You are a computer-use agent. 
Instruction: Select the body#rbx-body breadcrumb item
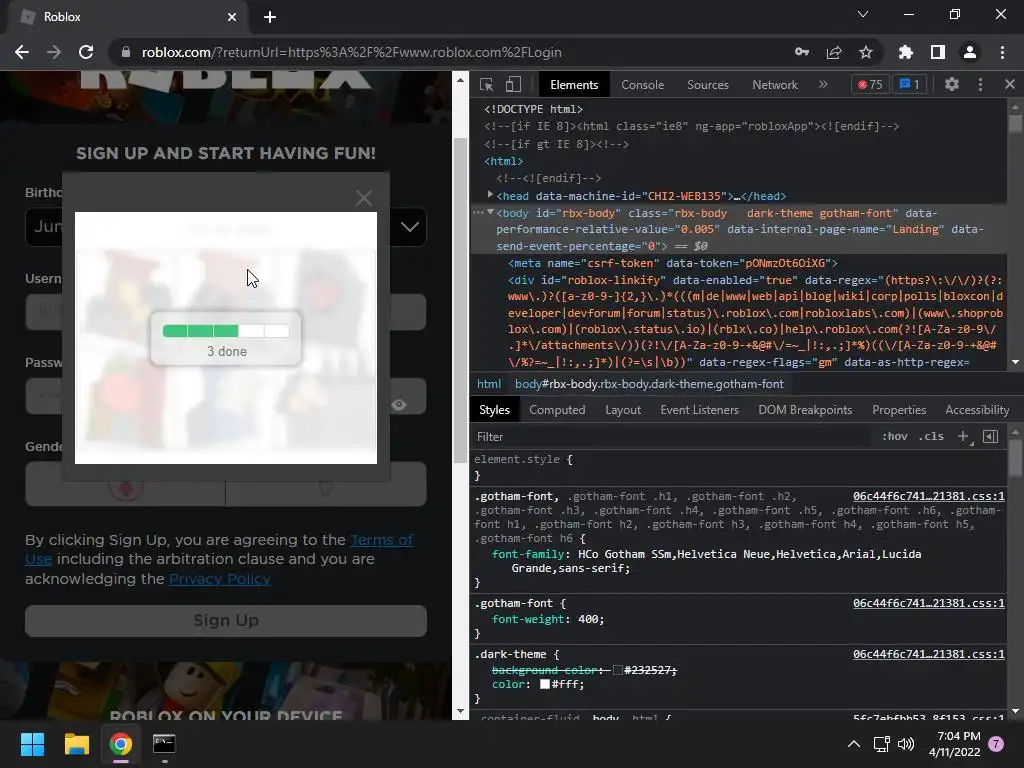tap(649, 384)
